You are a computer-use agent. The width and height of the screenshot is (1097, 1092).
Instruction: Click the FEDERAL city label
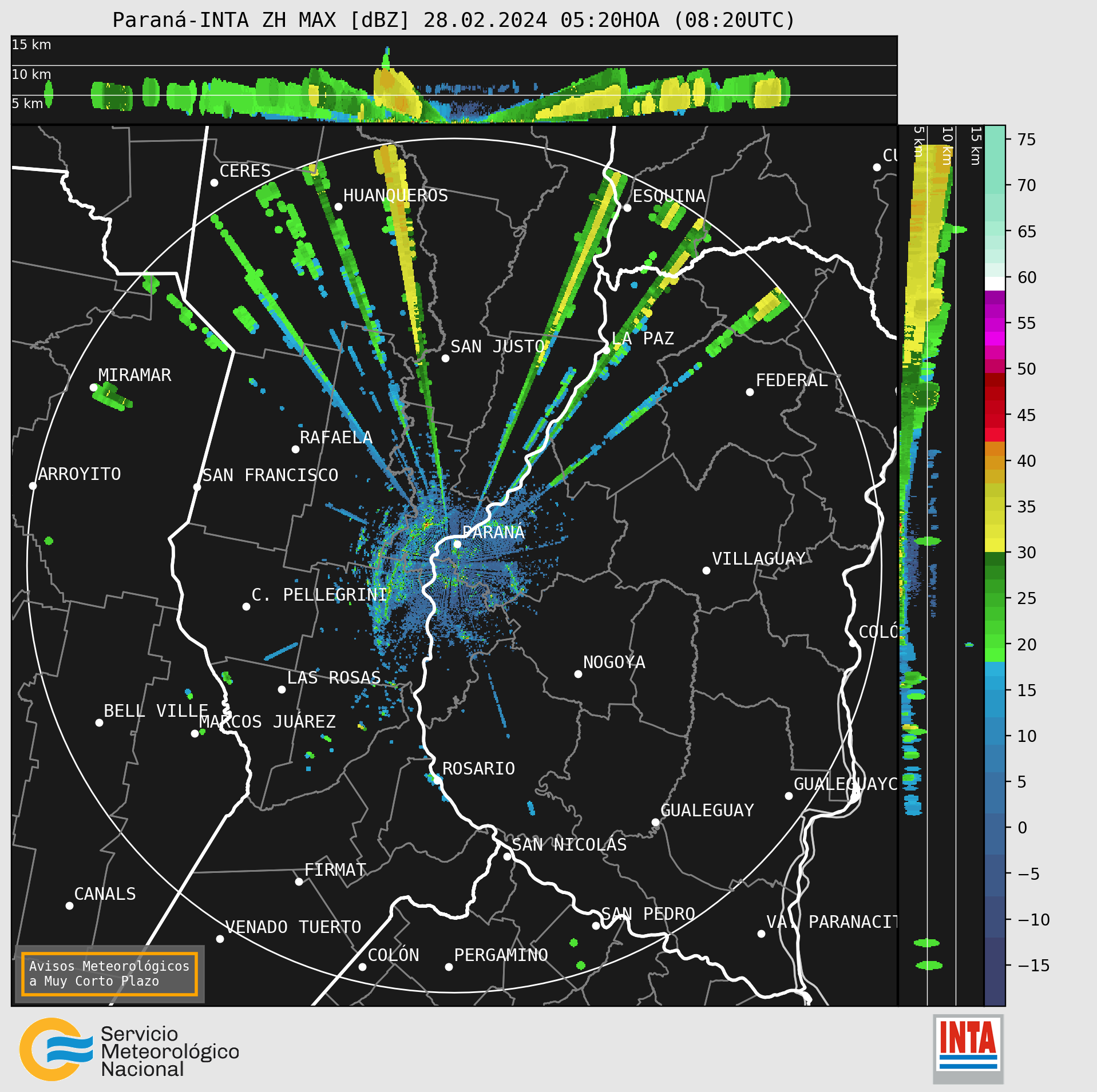point(792,380)
